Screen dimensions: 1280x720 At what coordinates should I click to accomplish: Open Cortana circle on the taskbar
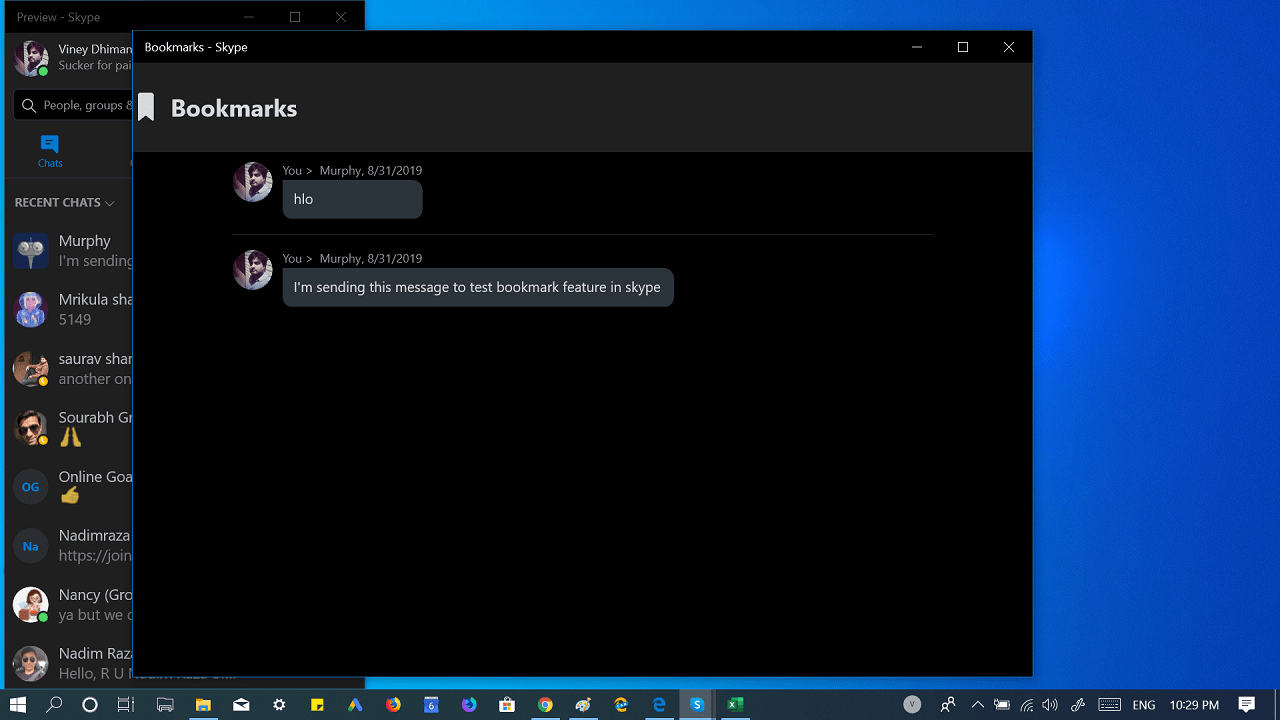[x=90, y=705]
